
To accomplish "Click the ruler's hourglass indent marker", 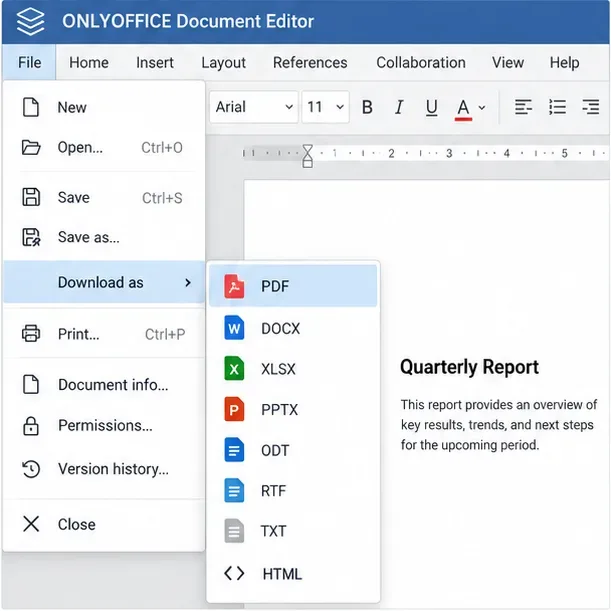I will [x=307, y=156].
